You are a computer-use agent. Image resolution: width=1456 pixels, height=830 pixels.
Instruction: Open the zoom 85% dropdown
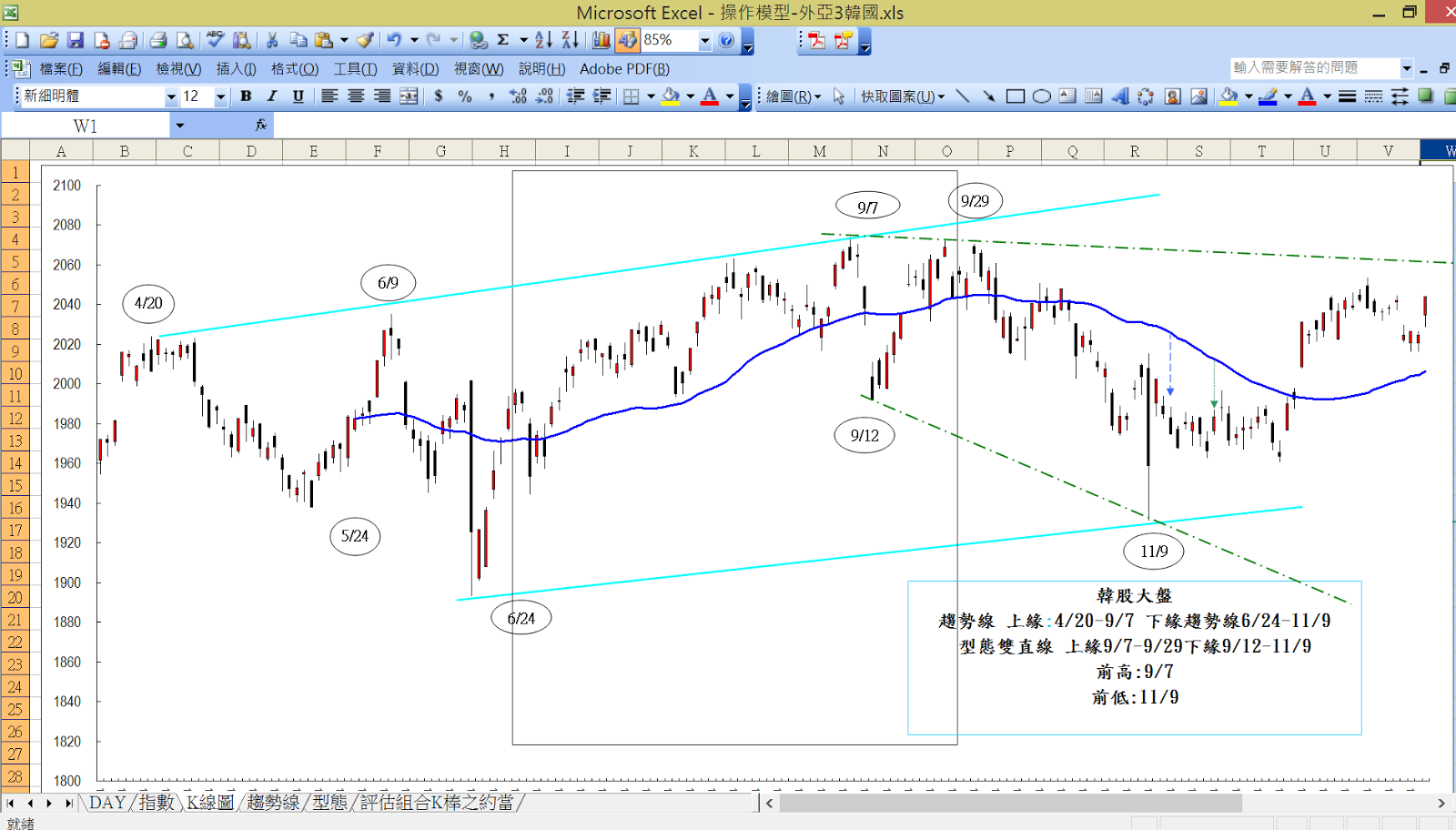click(x=704, y=40)
